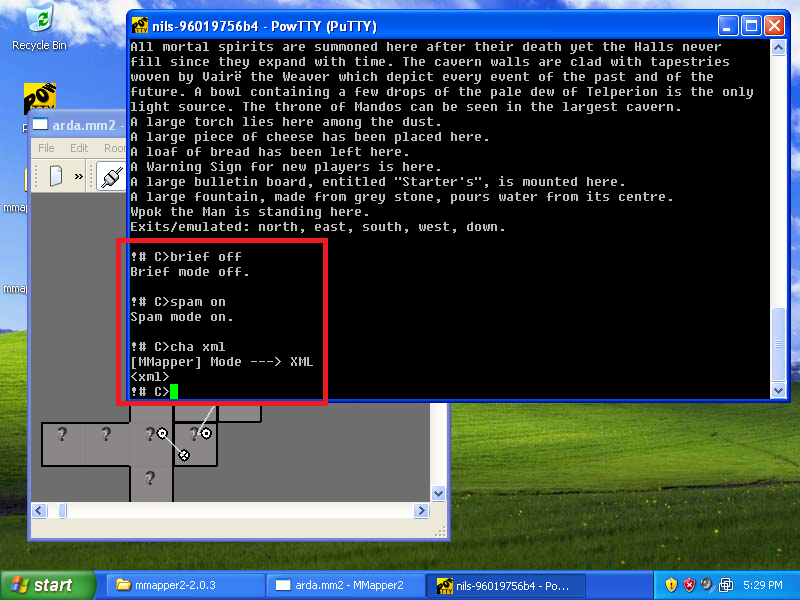Click the MMapper horizontal scroll left arrow

pyautogui.click(x=39, y=511)
